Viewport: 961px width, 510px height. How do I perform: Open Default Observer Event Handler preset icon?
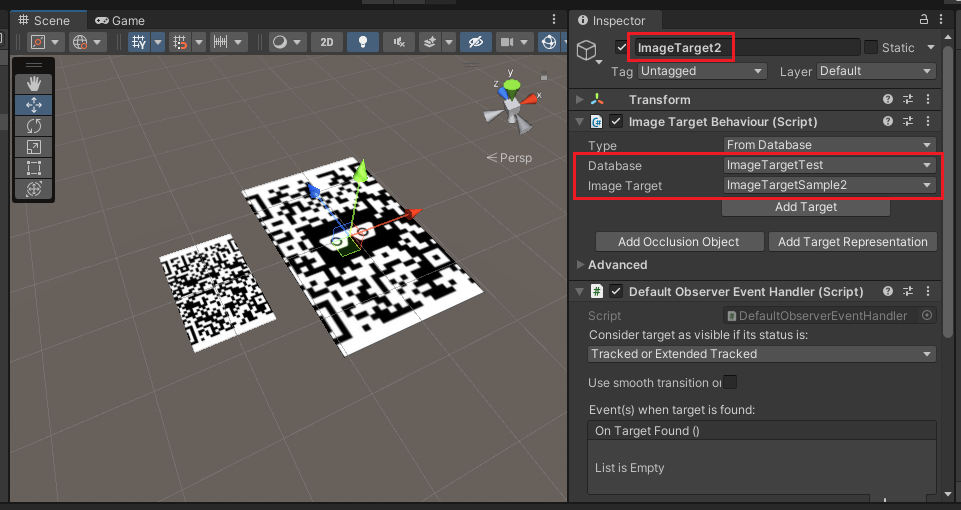click(908, 291)
